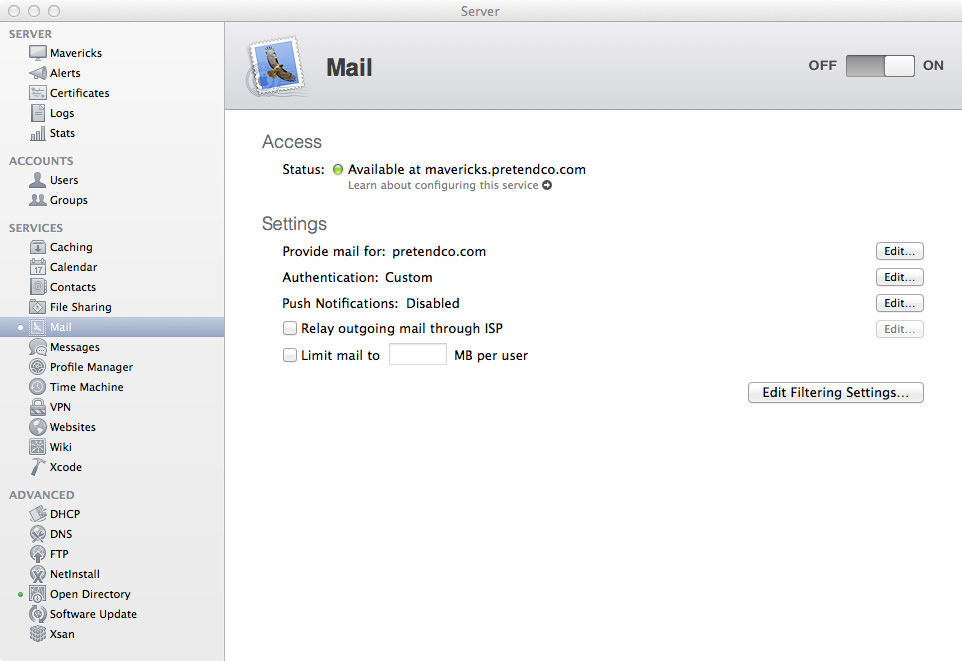Click the arrow beside Learn about configuring
The image size is (962, 661).
(547, 185)
